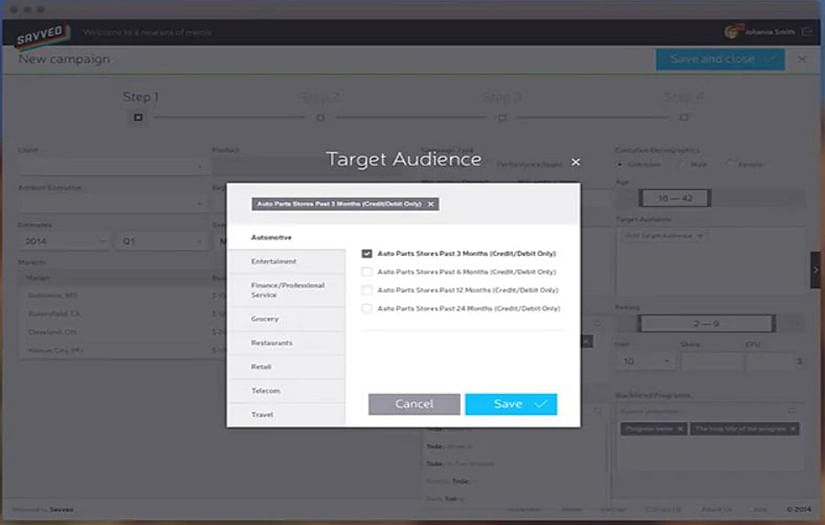The width and height of the screenshot is (825, 525).
Task: Close the New campaign panel
Action: tap(802, 60)
